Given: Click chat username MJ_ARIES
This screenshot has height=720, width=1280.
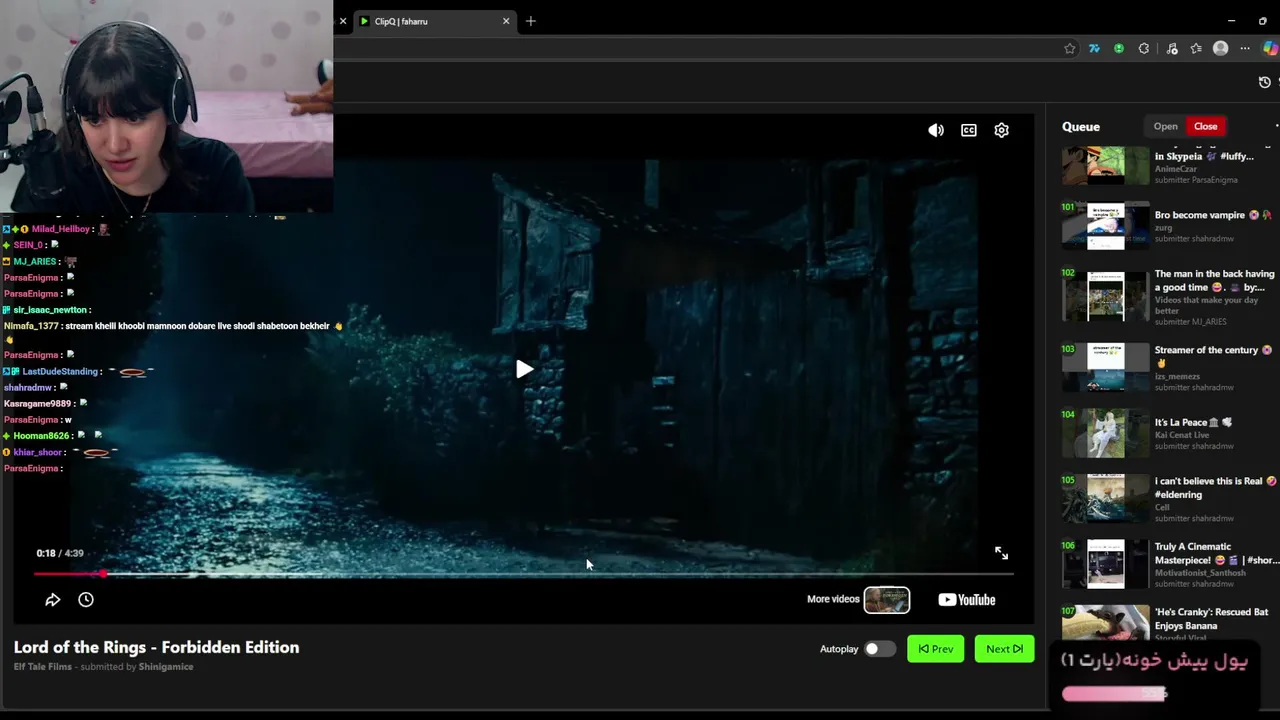Looking at the screenshot, I should [x=35, y=261].
